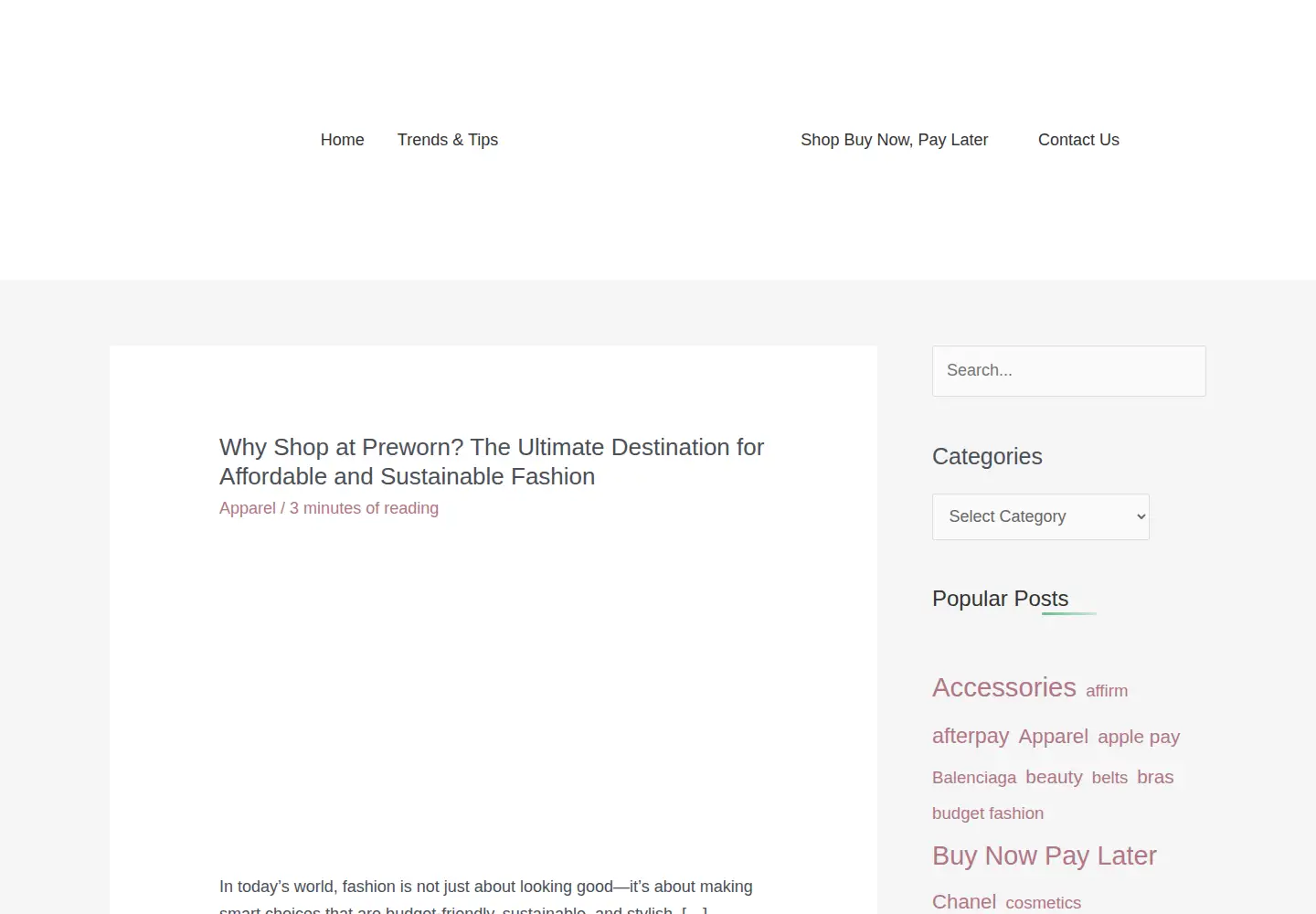The height and width of the screenshot is (914, 1316).
Task: Select the Apparel tag in tag cloud
Action: pos(1054,737)
